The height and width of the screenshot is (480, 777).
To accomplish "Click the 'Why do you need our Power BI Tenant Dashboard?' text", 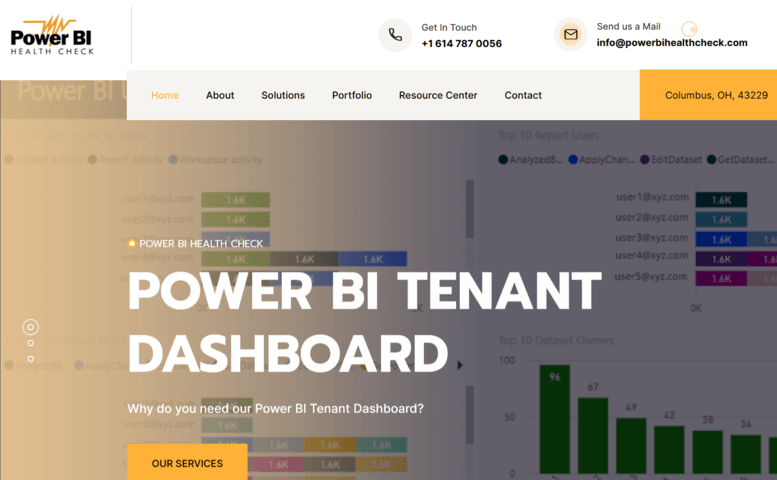I will pos(276,409).
